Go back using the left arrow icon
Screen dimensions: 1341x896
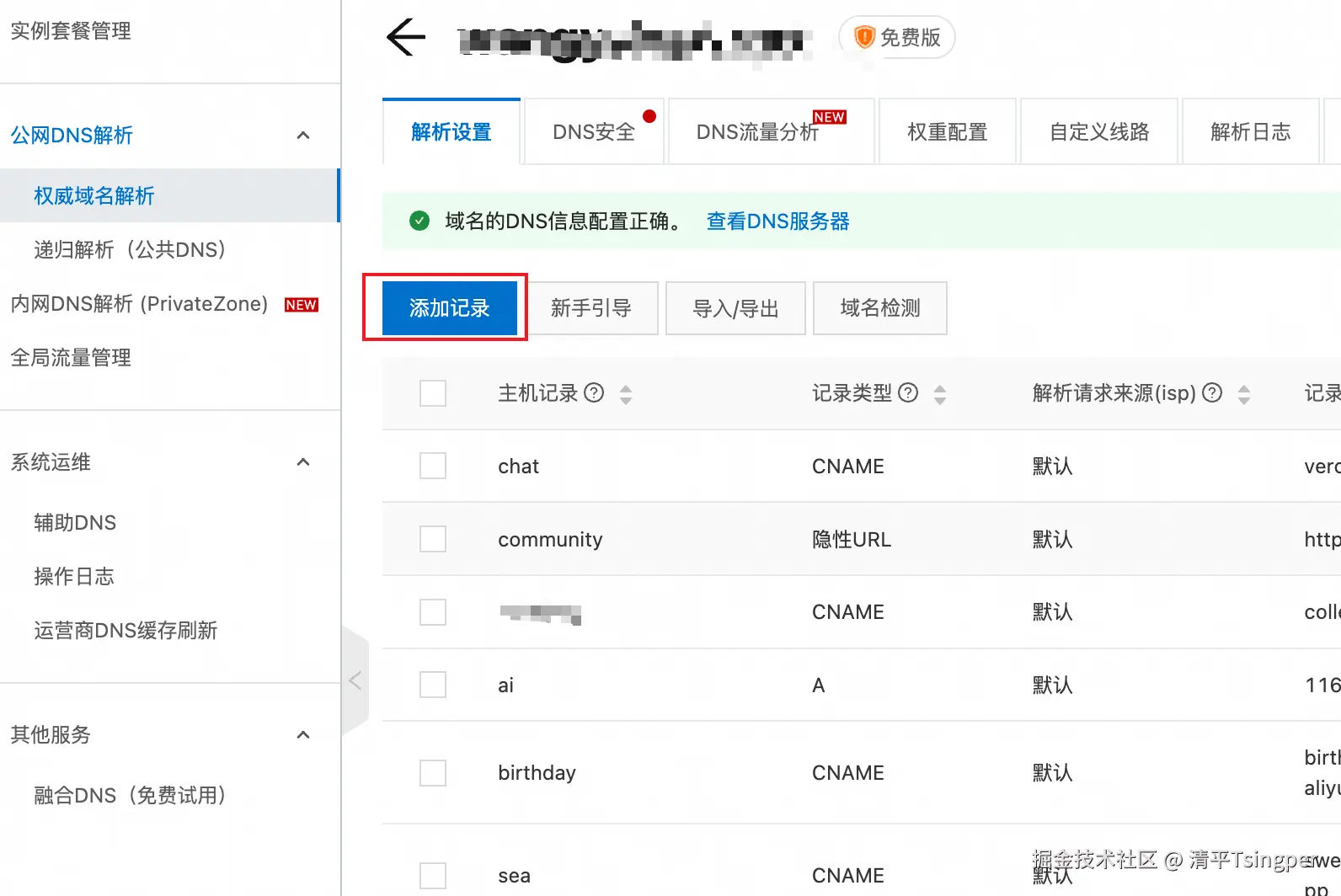(406, 38)
